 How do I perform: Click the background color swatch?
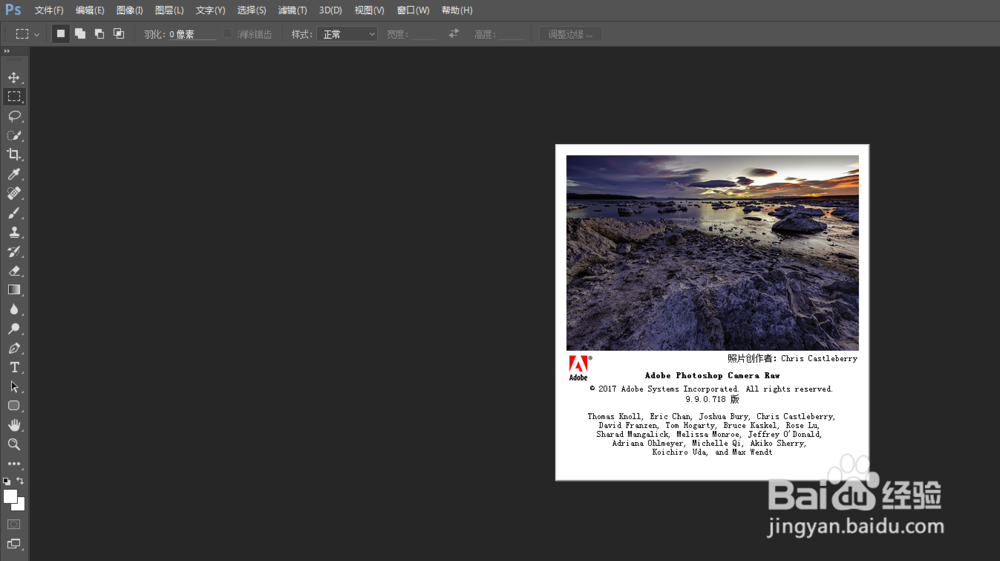coord(21,506)
